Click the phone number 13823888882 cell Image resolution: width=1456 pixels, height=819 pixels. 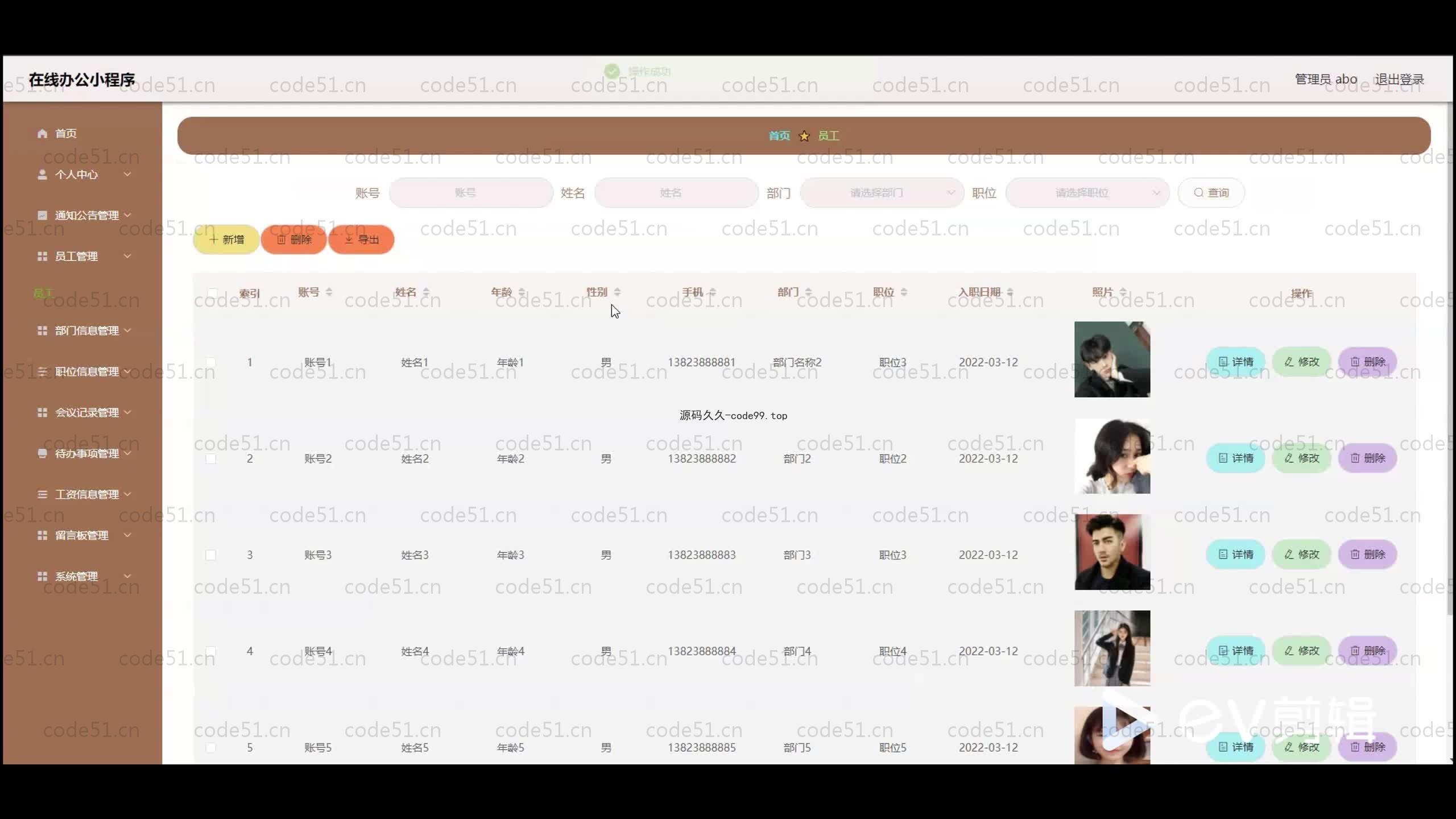(x=701, y=458)
